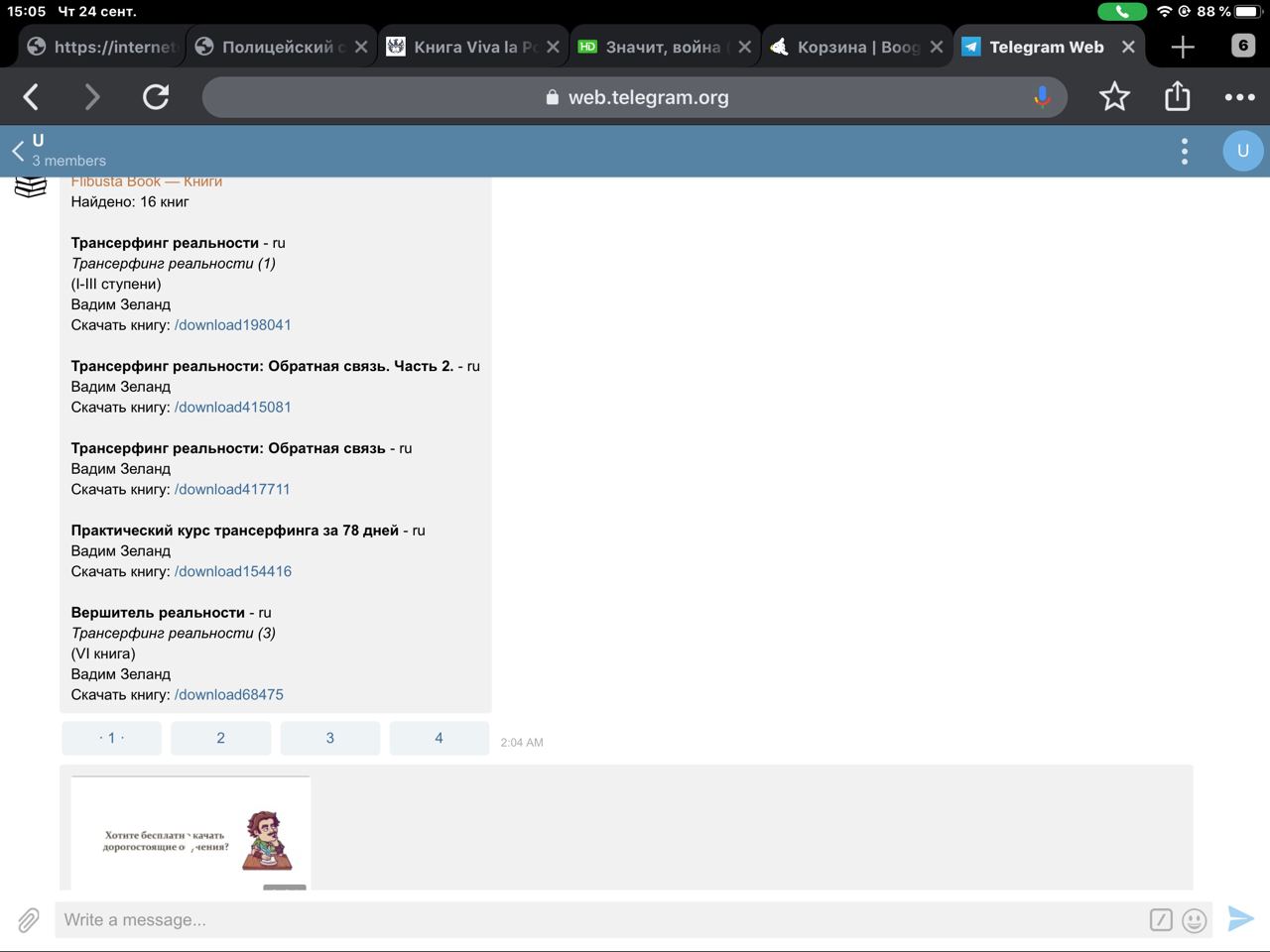Image resolution: width=1270 pixels, height=952 pixels.
Task: Follow the /download154416 link
Action: [233, 572]
